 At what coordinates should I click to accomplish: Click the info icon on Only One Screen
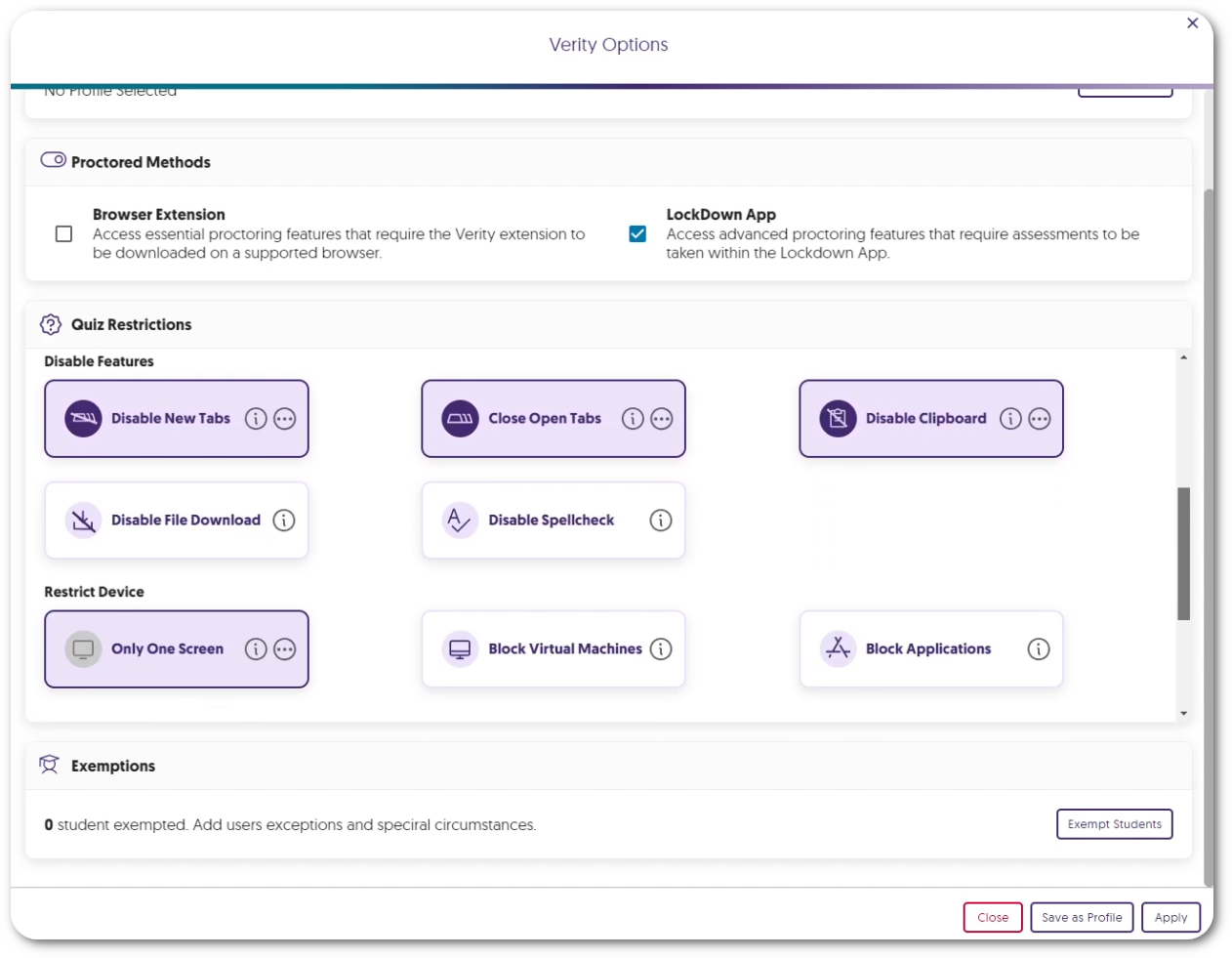[x=256, y=649]
